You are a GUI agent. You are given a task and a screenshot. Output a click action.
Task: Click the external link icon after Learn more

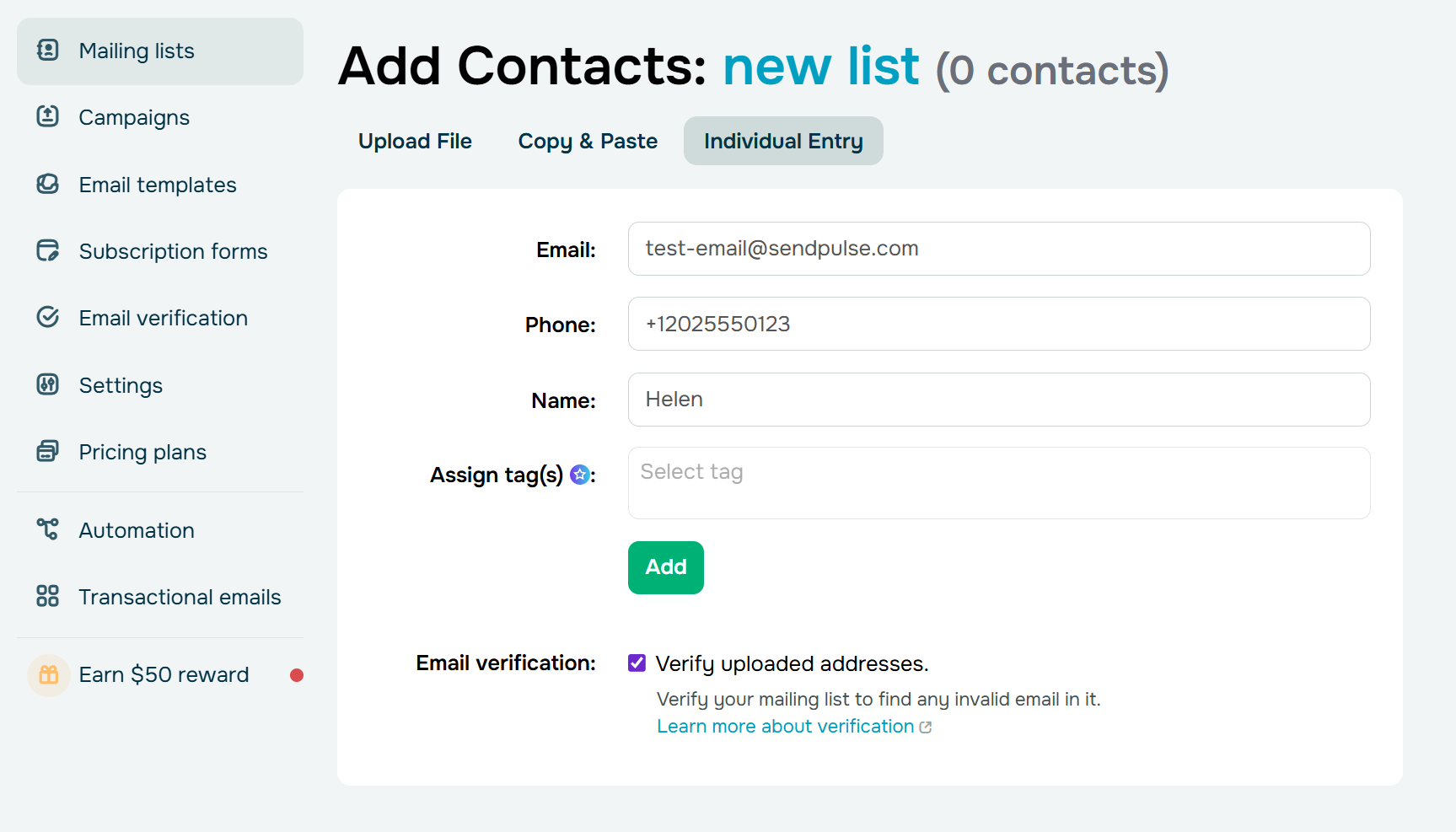(925, 726)
